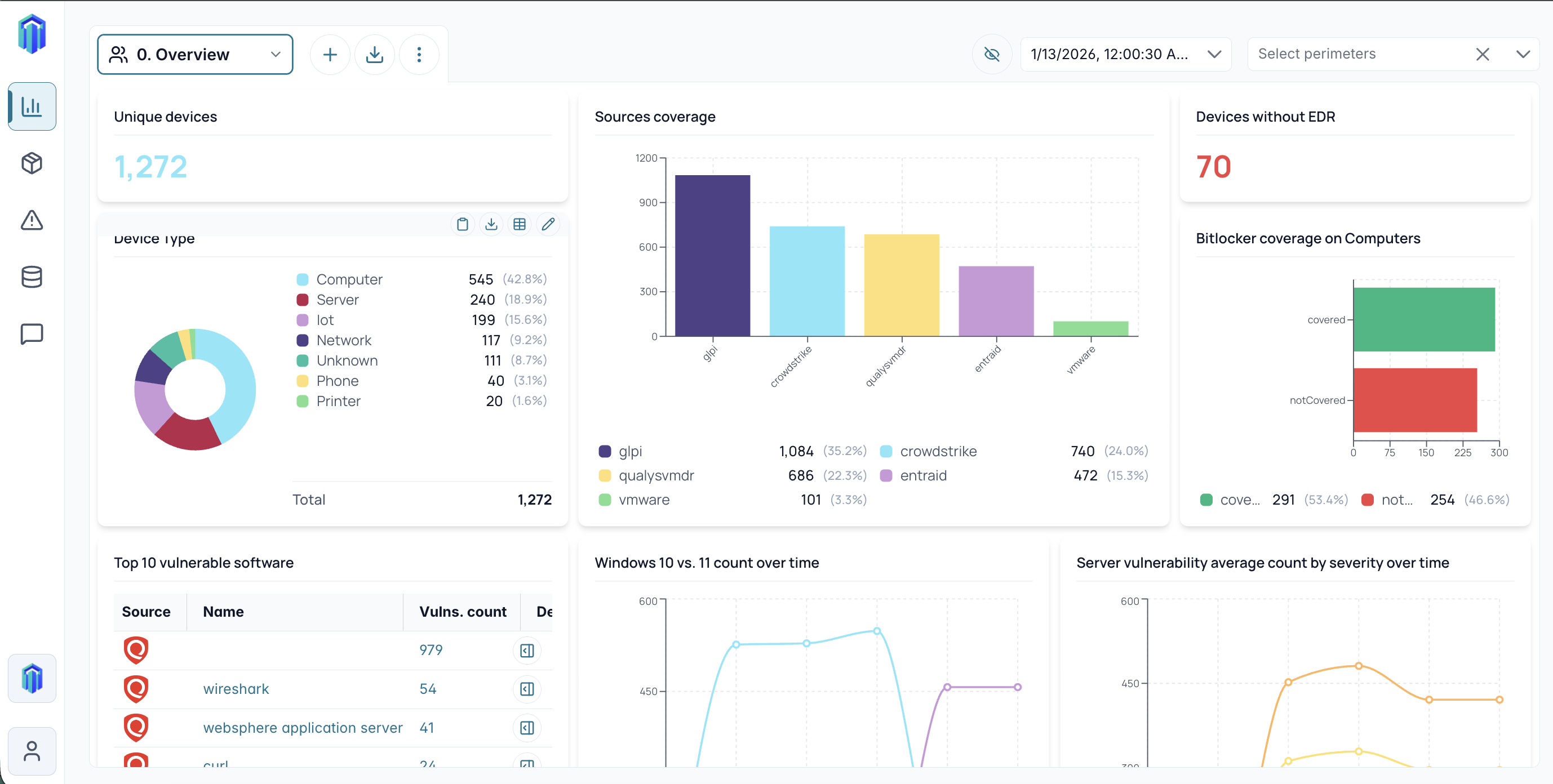Viewport: 1553px width, 784px height.
Task: Open the three-dot overflow menu
Action: (x=419, y=54)
